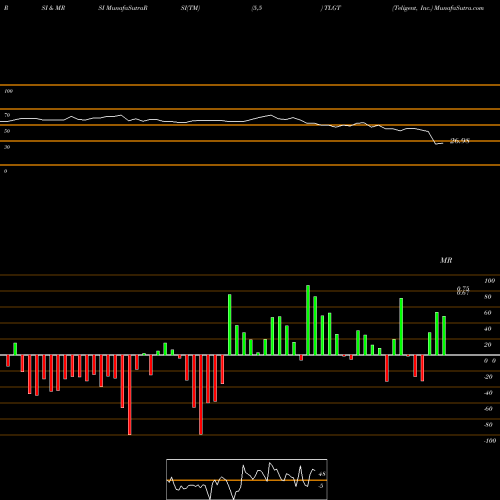Click the 0 label on the RSI axis

click(5, 171)
